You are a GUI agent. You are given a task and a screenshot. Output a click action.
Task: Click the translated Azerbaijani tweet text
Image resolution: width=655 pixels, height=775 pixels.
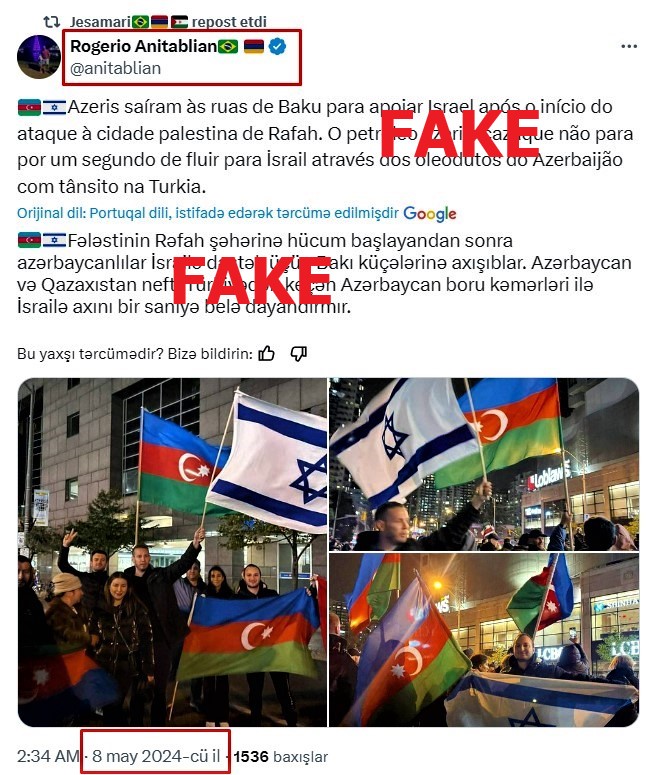[324, 274]
